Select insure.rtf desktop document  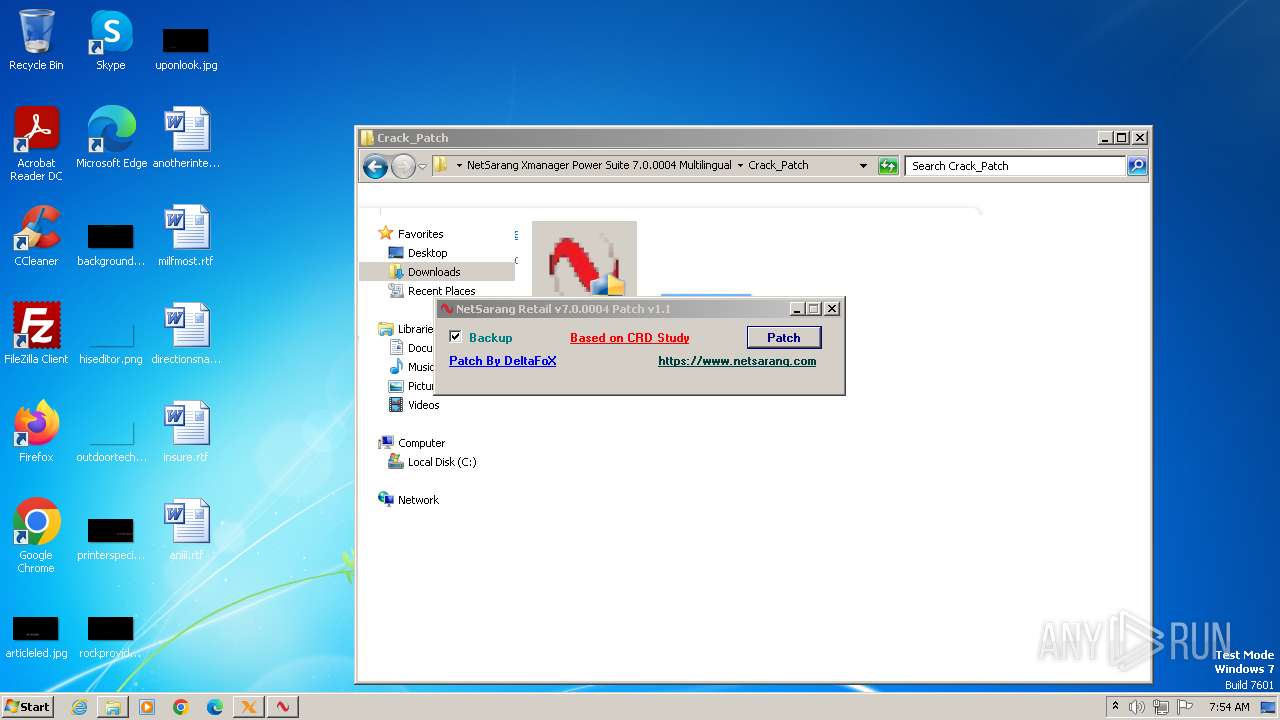tap(186, 432)
